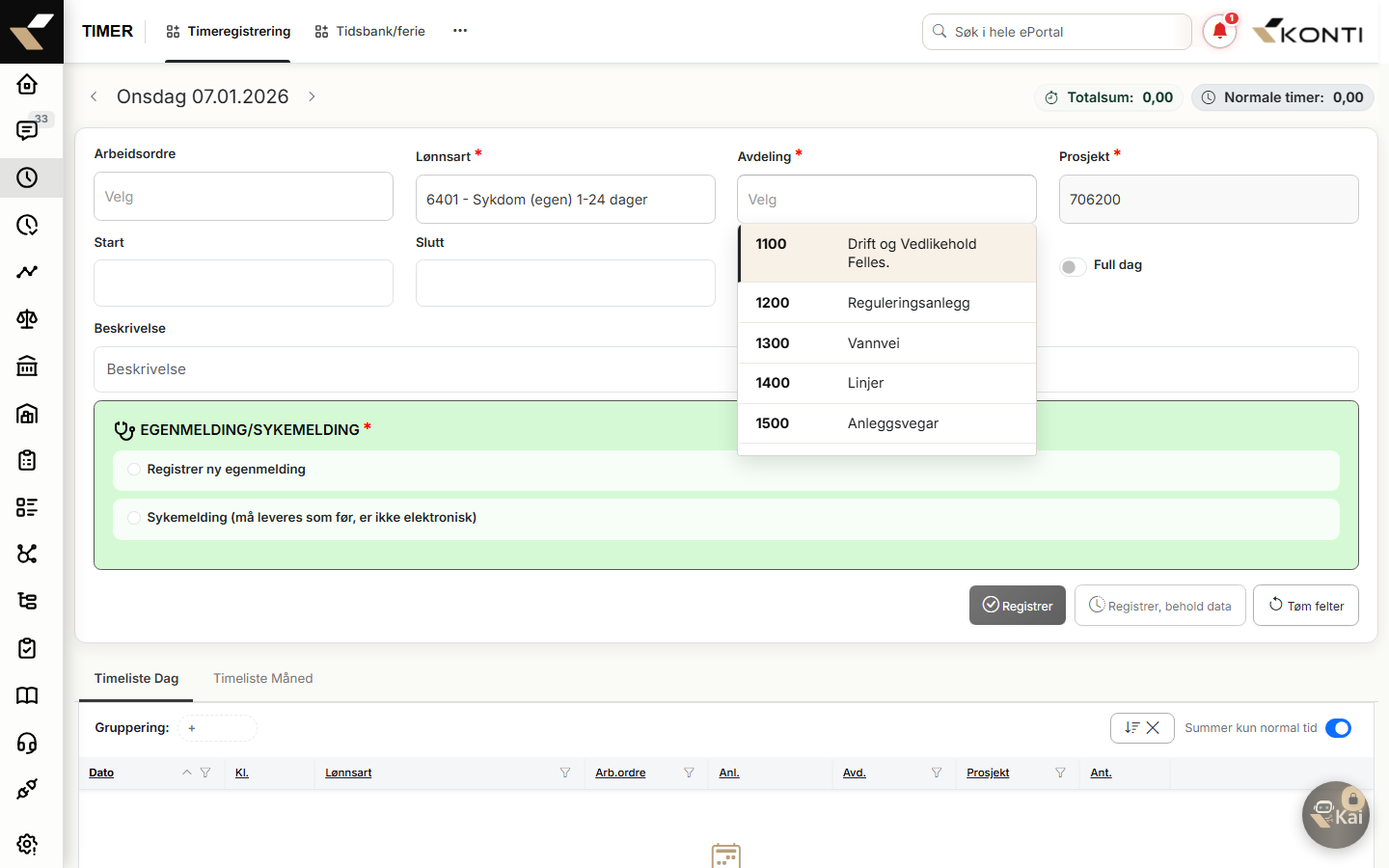The image size is (1389, 868).
Task: Choose 1100 Drift og Vedlikehold Felles
Action: tap(887, 254)
